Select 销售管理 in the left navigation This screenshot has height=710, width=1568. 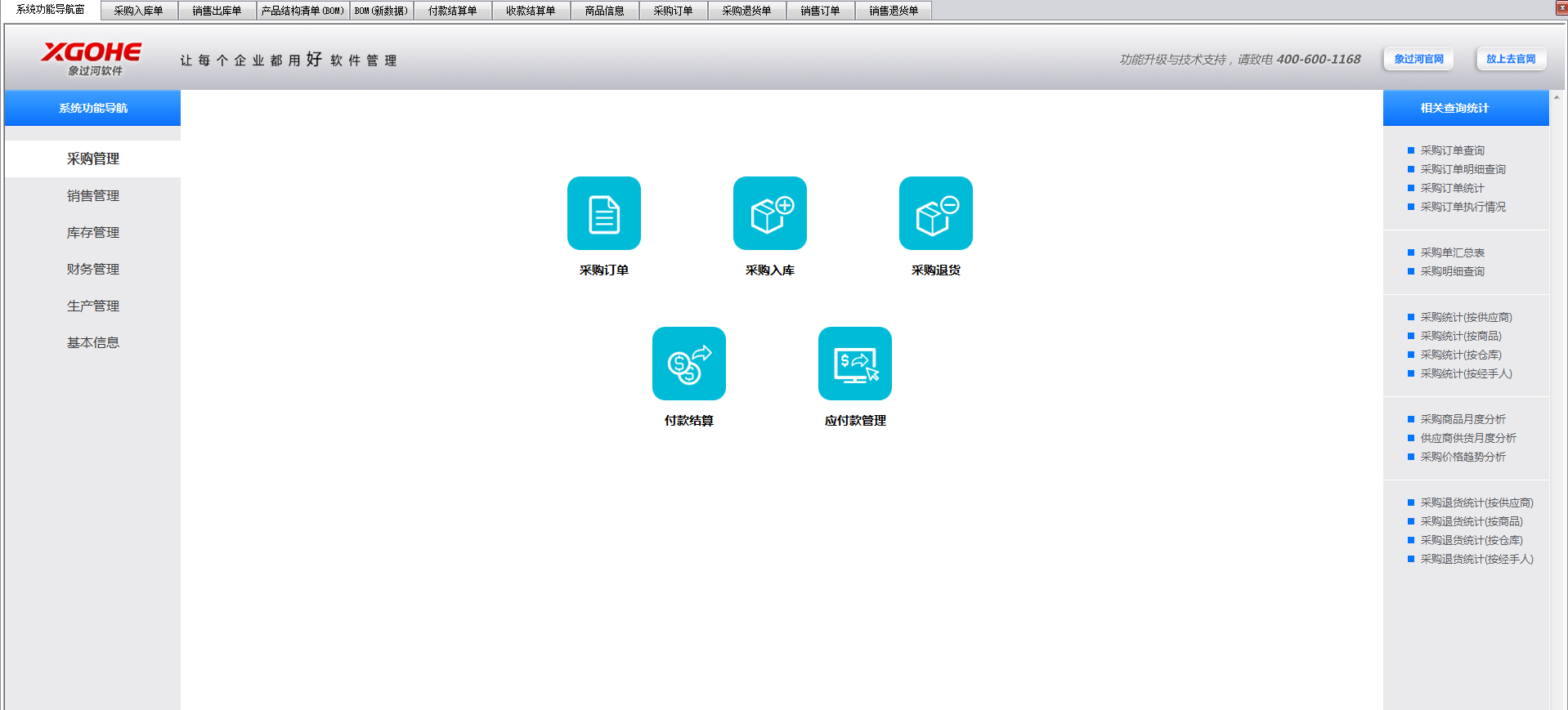92,196
